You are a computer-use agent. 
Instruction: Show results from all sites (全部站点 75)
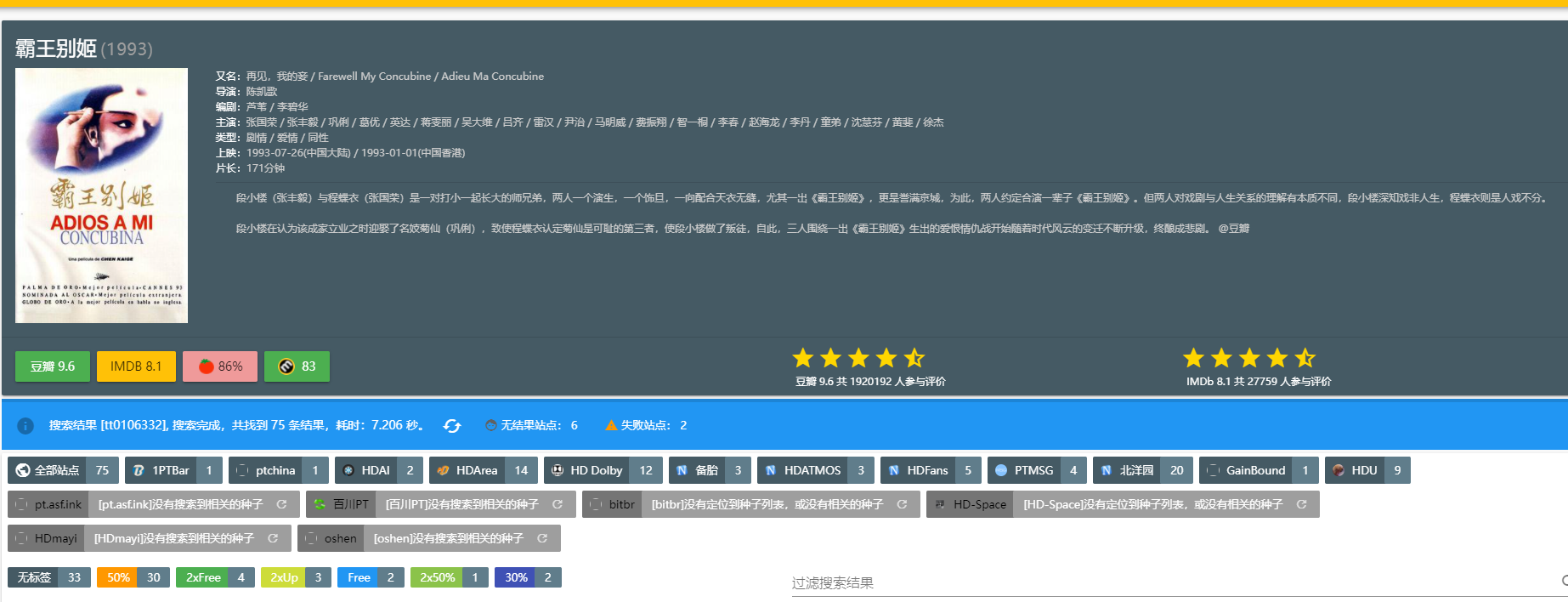63,470
